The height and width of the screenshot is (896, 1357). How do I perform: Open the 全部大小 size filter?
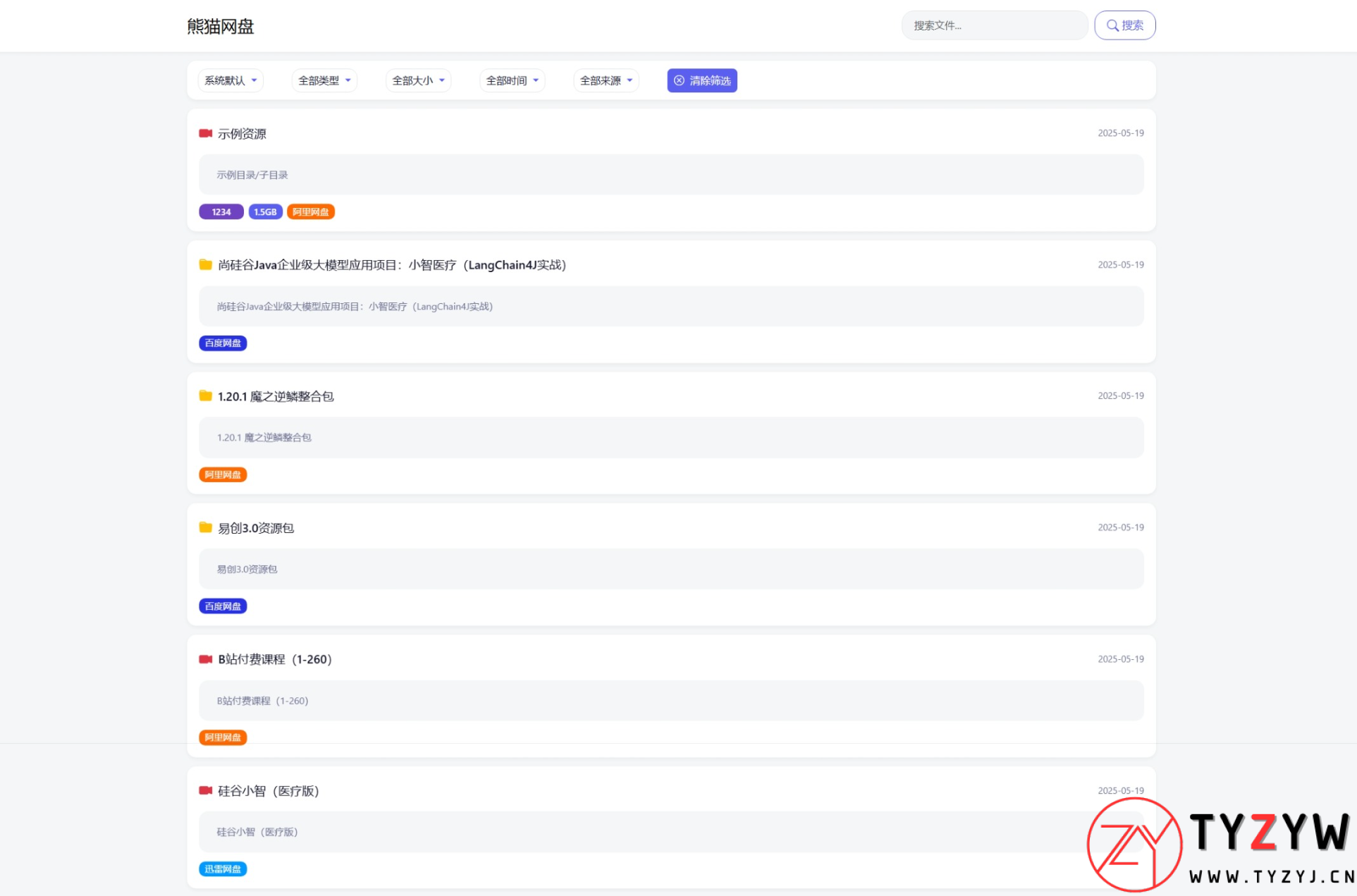418,80
